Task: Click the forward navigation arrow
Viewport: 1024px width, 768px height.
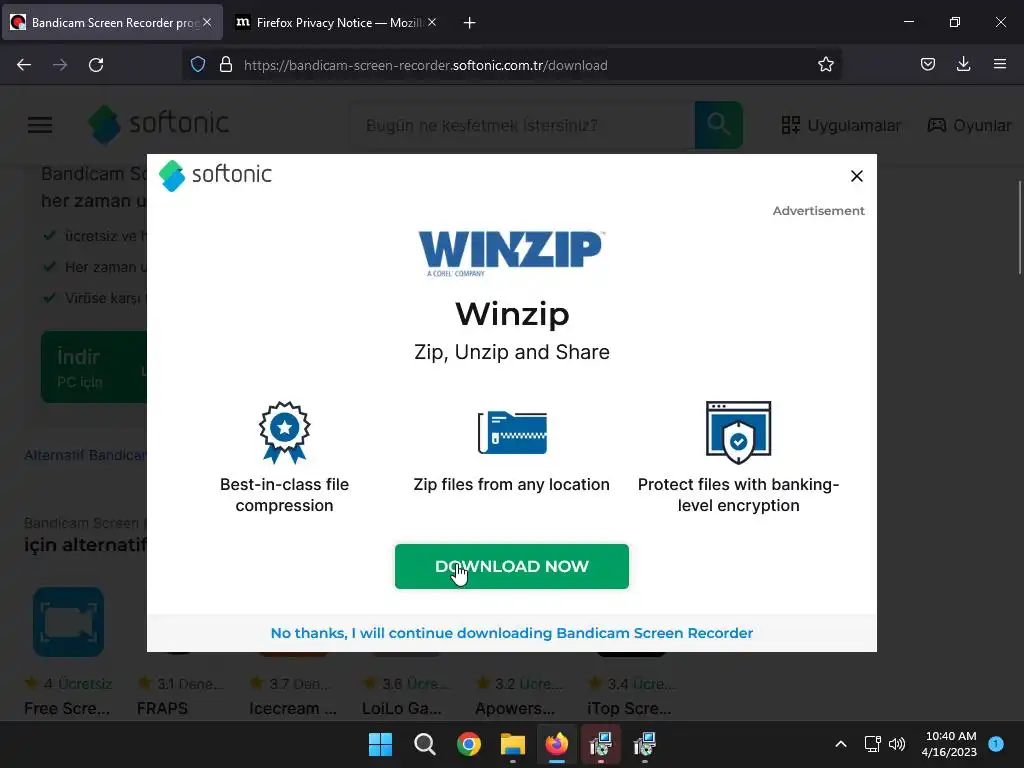Action: [60, 65]
